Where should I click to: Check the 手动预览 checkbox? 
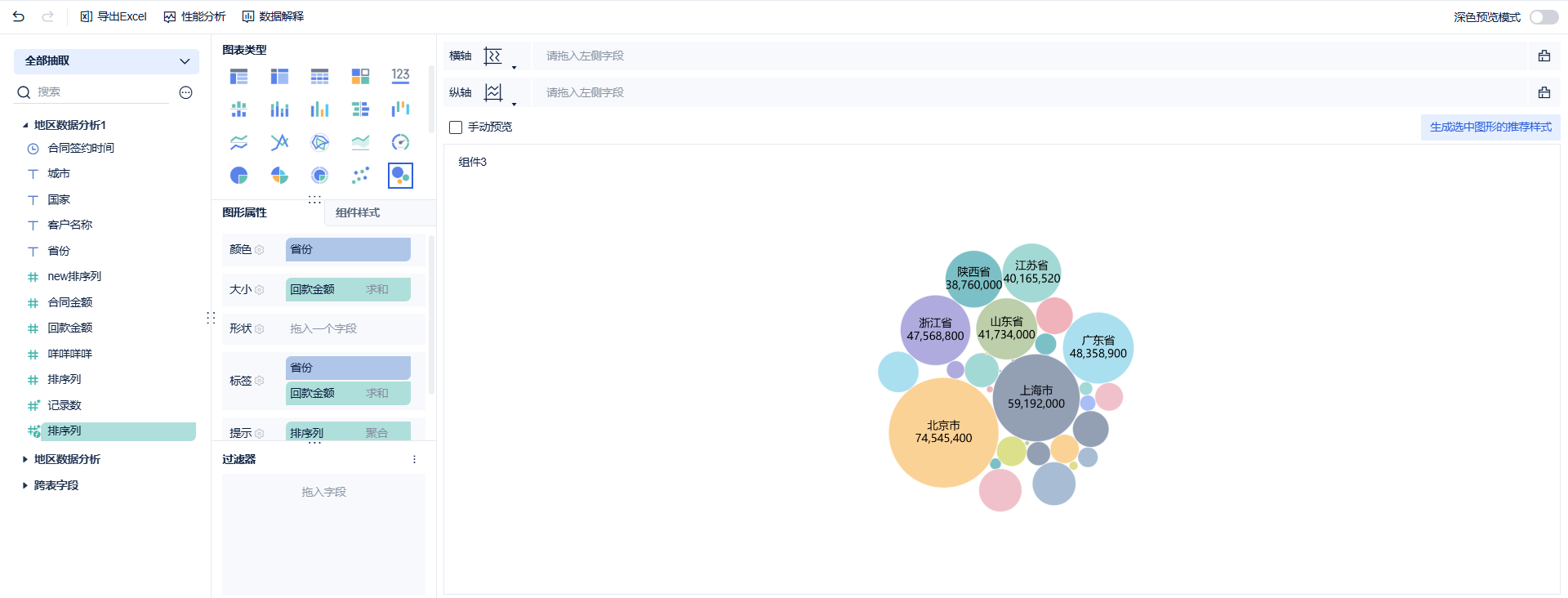point(456,127)
